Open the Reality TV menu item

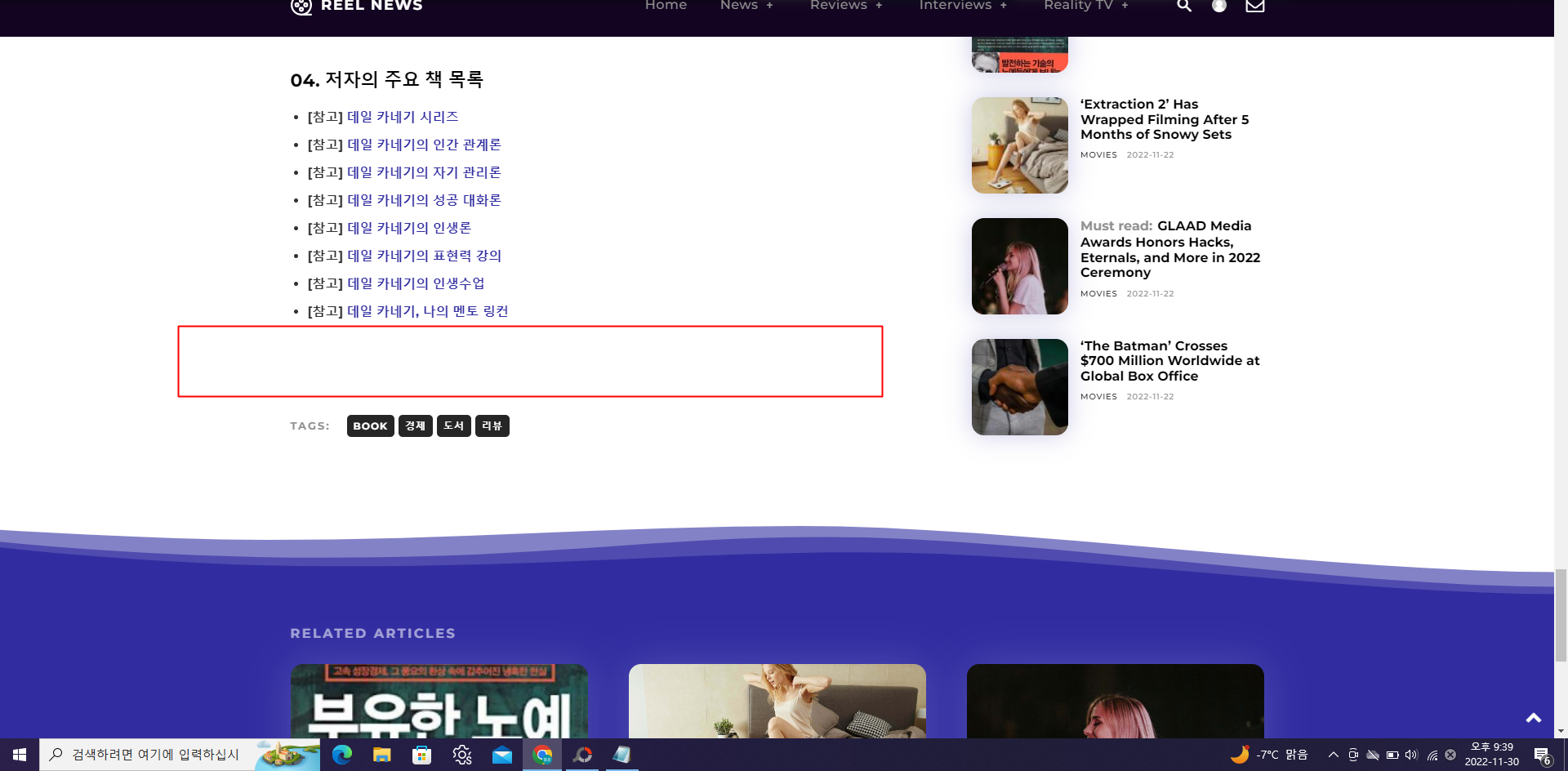point(1079,6)
